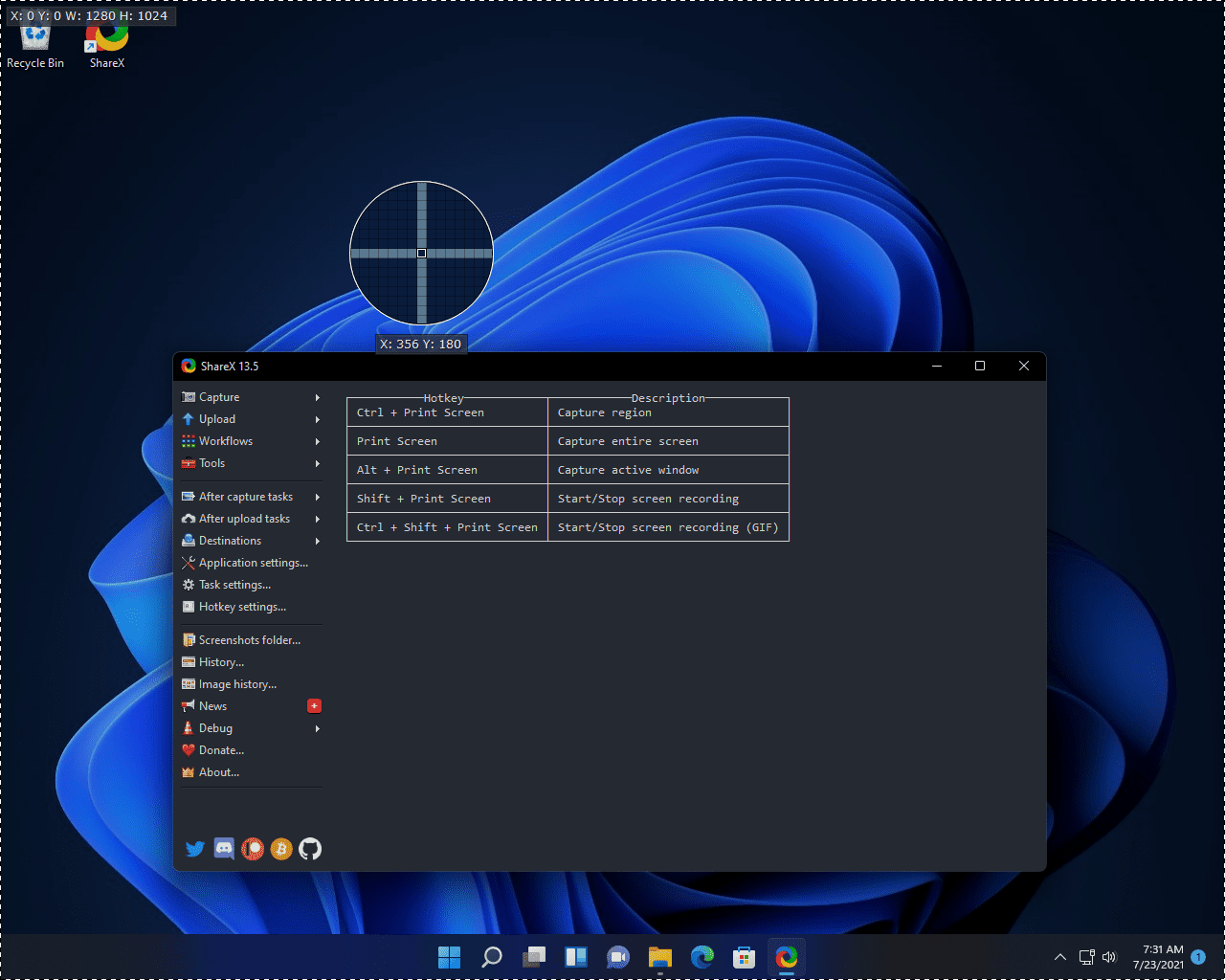This screenshot has height=980, width=1225.
Task: Open the GitHub icon link
Action: click(x=310, y=849)
